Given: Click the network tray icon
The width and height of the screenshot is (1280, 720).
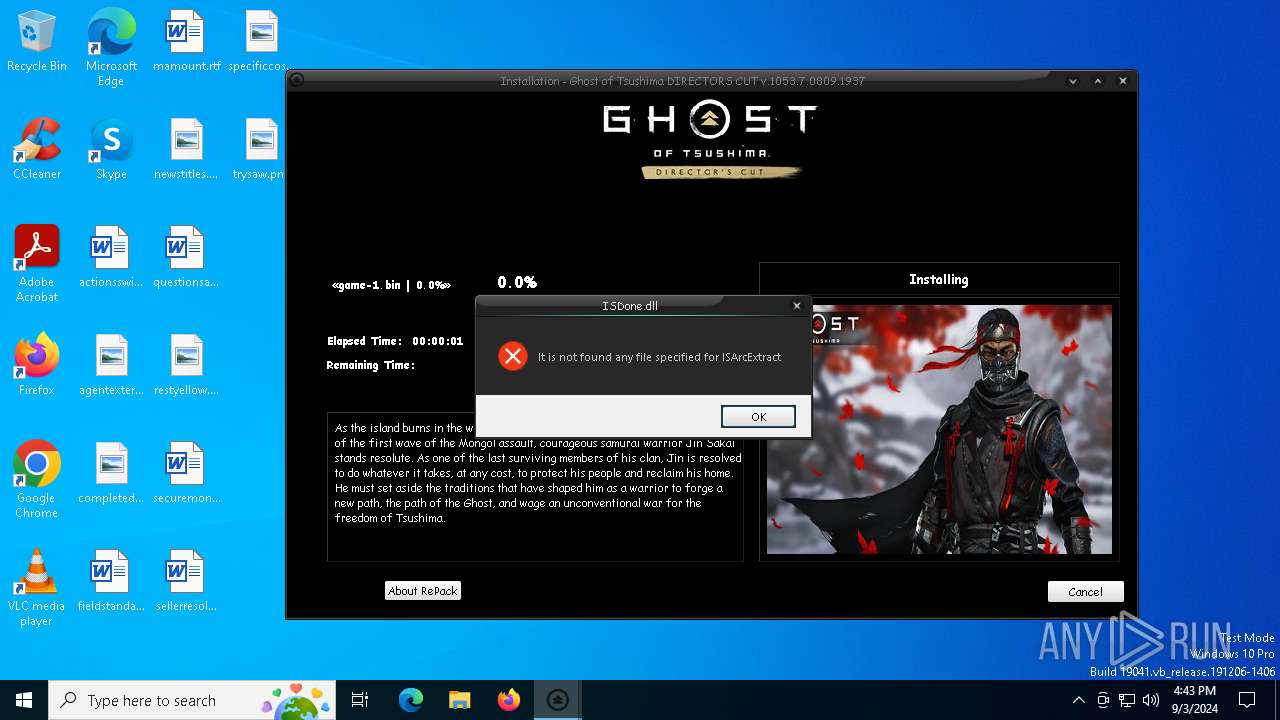Looking at the screenshot, I should coord(1127,700).
